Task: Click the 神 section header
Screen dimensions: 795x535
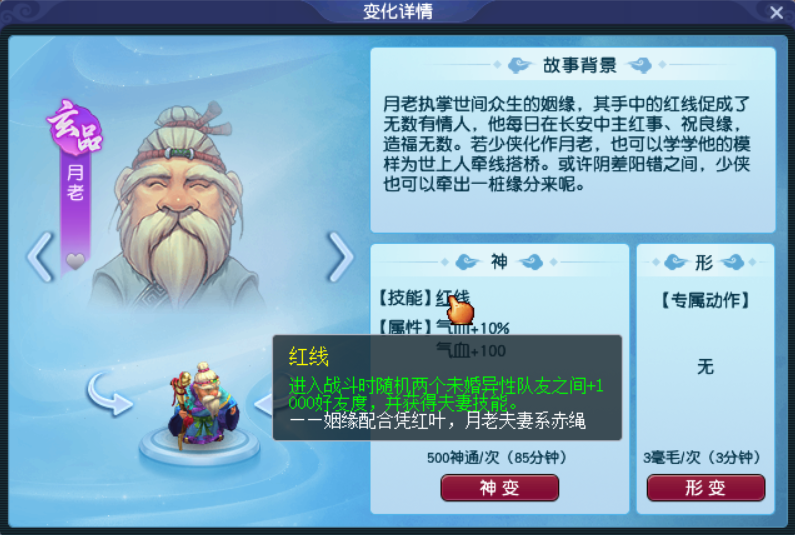Action: pyautogui.click(x=499, y=262)
